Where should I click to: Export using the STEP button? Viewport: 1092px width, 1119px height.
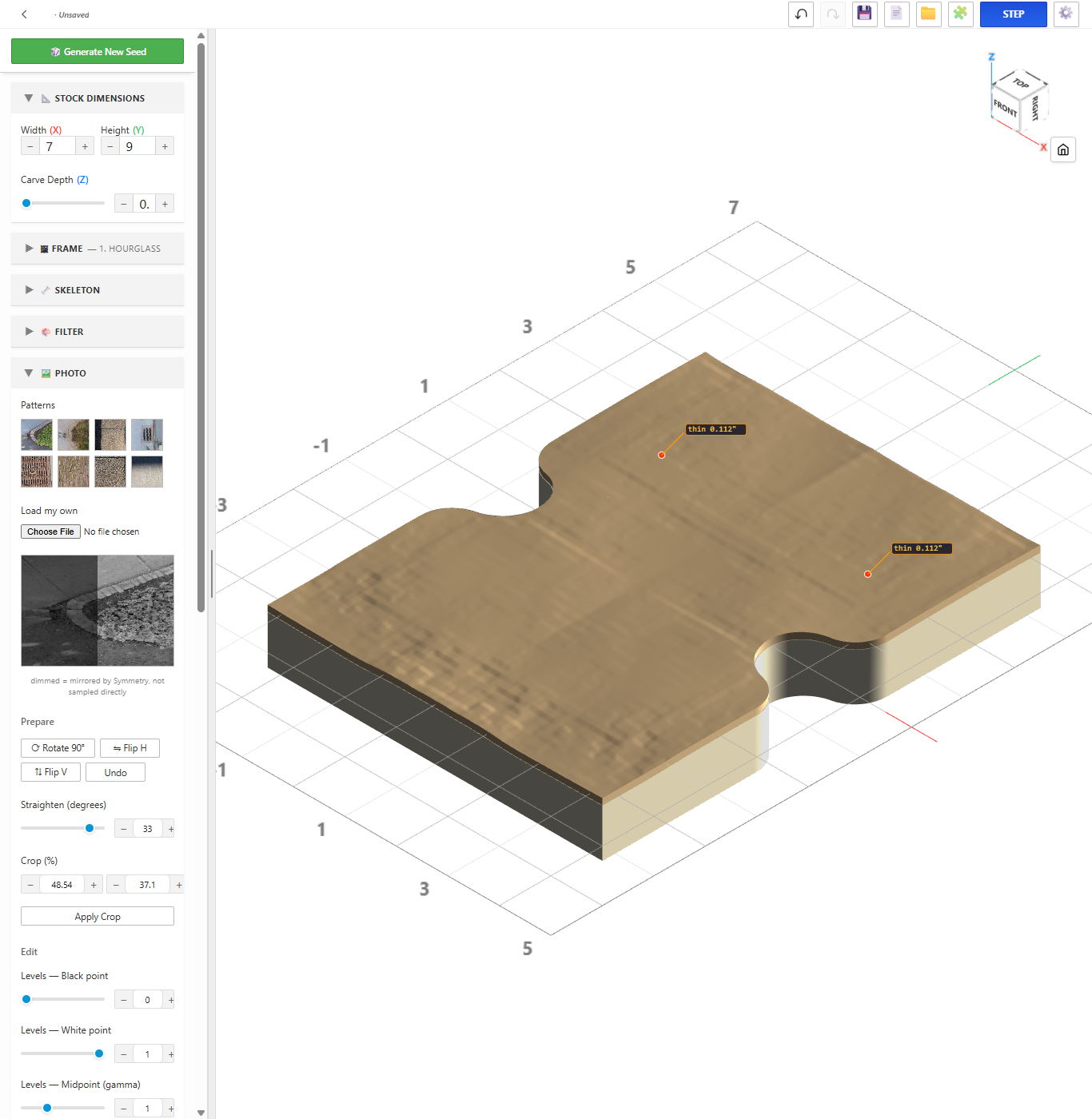tap(1014, 14)
